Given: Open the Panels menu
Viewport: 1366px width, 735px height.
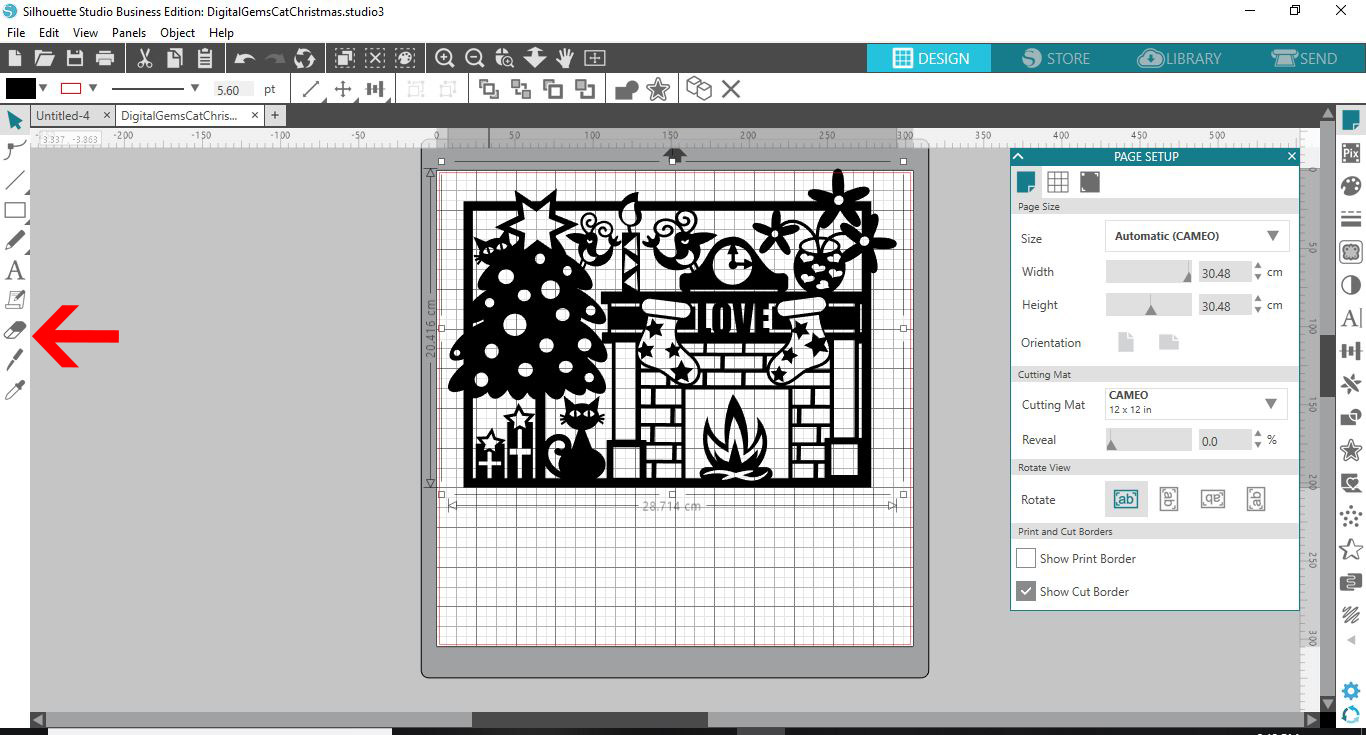Looking at the screenshot, I should coord(129,33).
